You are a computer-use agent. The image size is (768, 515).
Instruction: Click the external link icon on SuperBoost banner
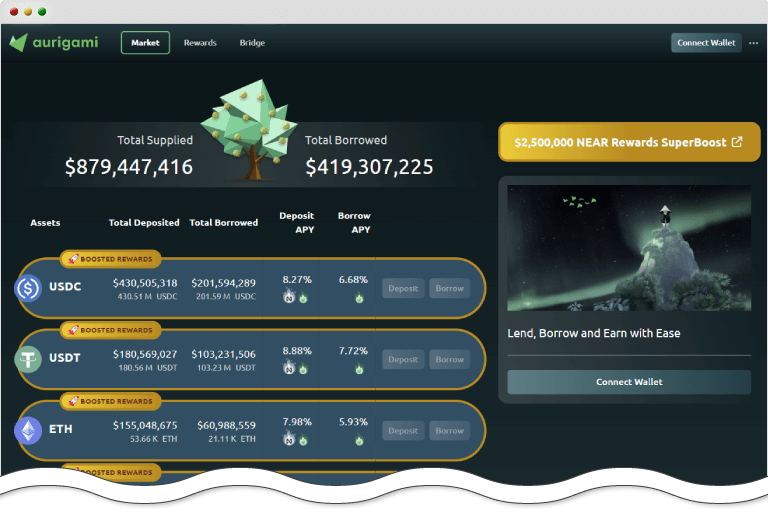[737, 142]
